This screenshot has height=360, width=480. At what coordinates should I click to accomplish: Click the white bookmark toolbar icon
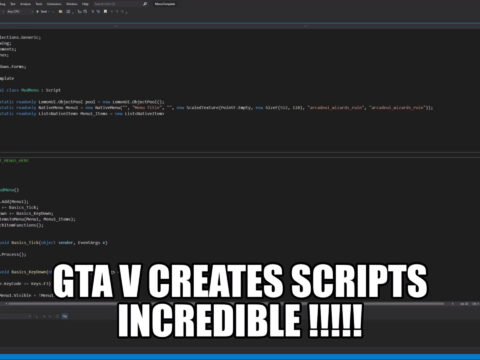click(105, 12)
